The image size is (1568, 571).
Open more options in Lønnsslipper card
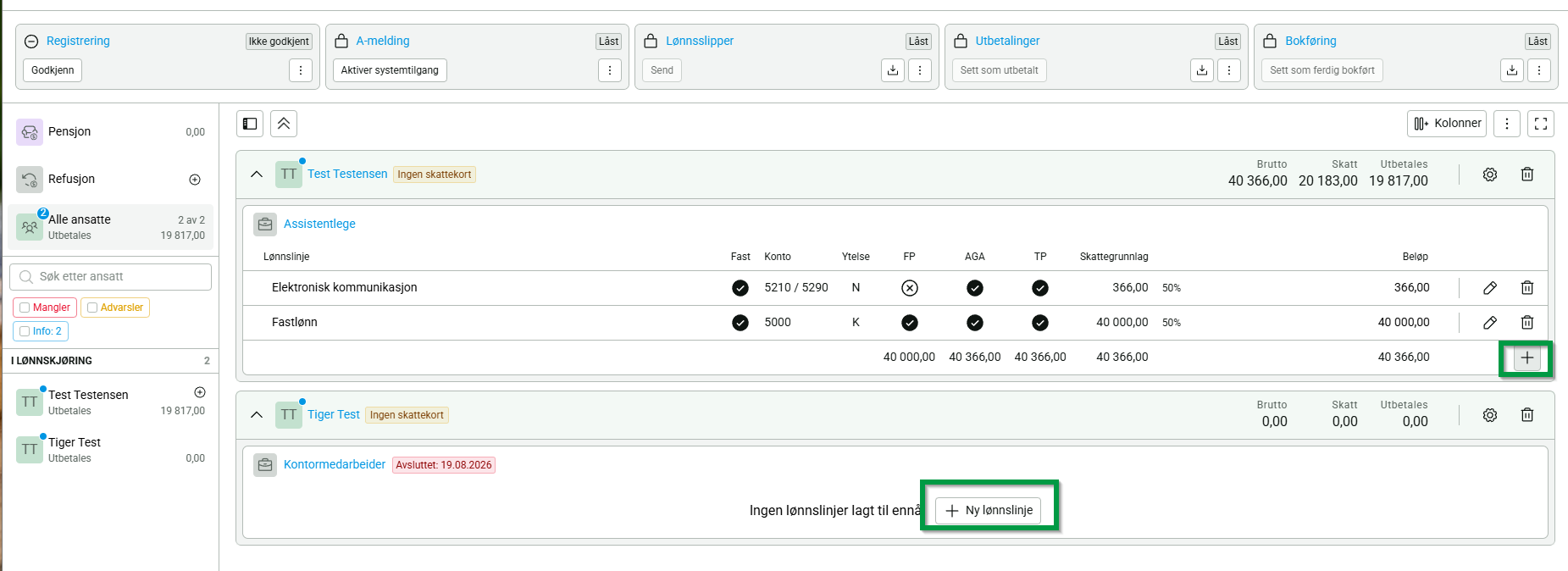[x=920, y=70]
